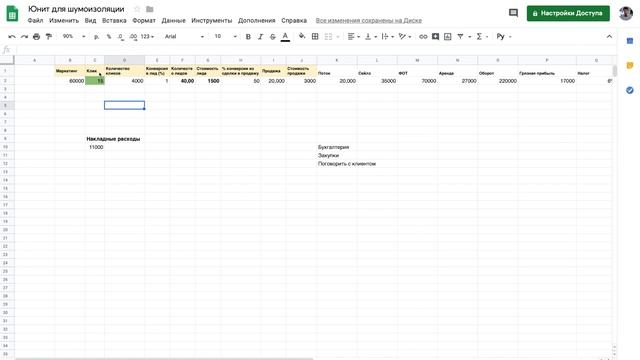Insert a comment from toolbar
Screen dimensions: 640x360
point(436,37)
